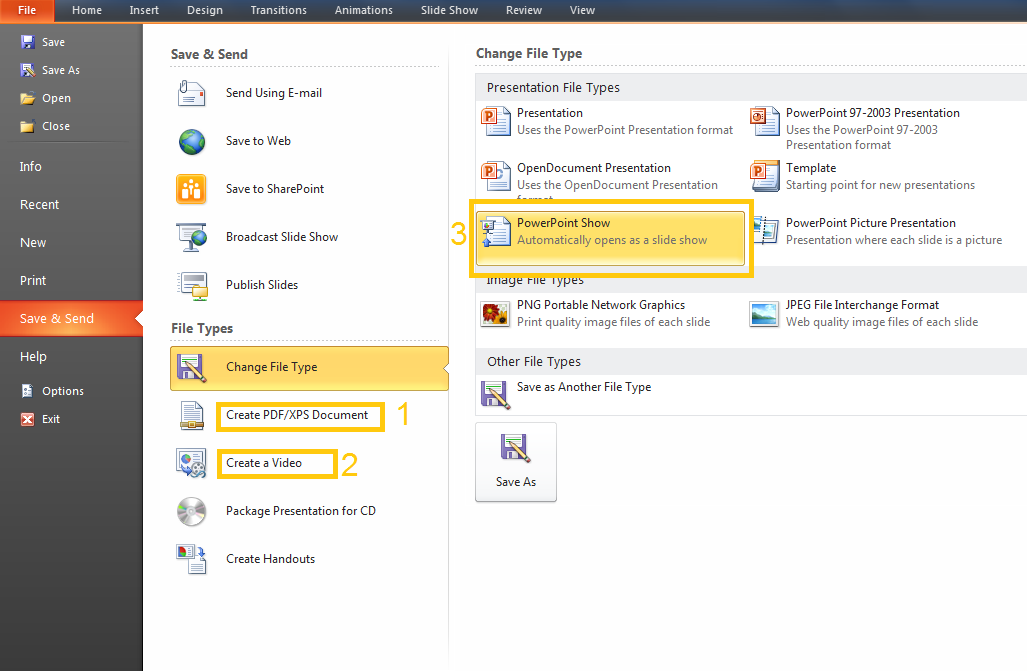Click the Open folder icon

tap(28, 98)
